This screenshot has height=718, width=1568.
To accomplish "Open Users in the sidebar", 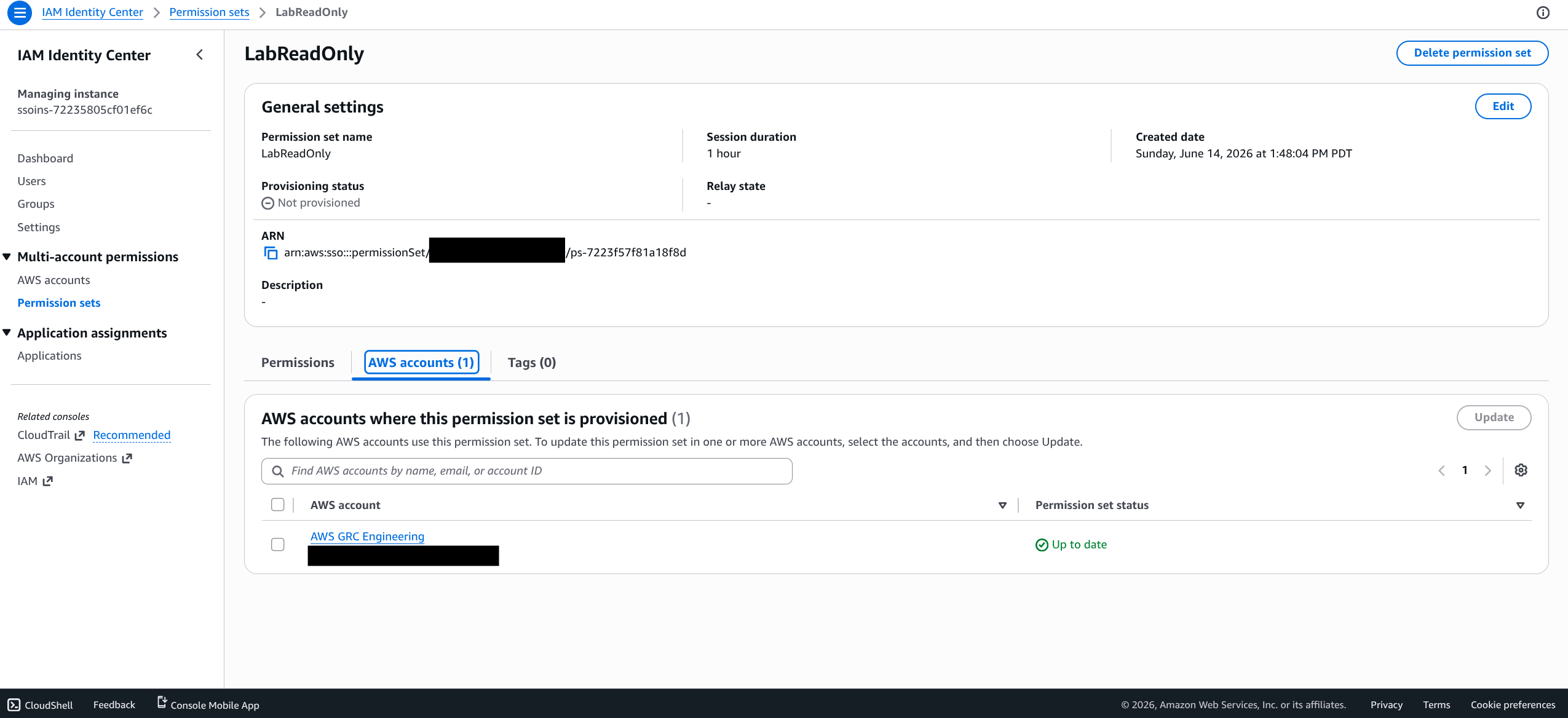I will 32,181.
